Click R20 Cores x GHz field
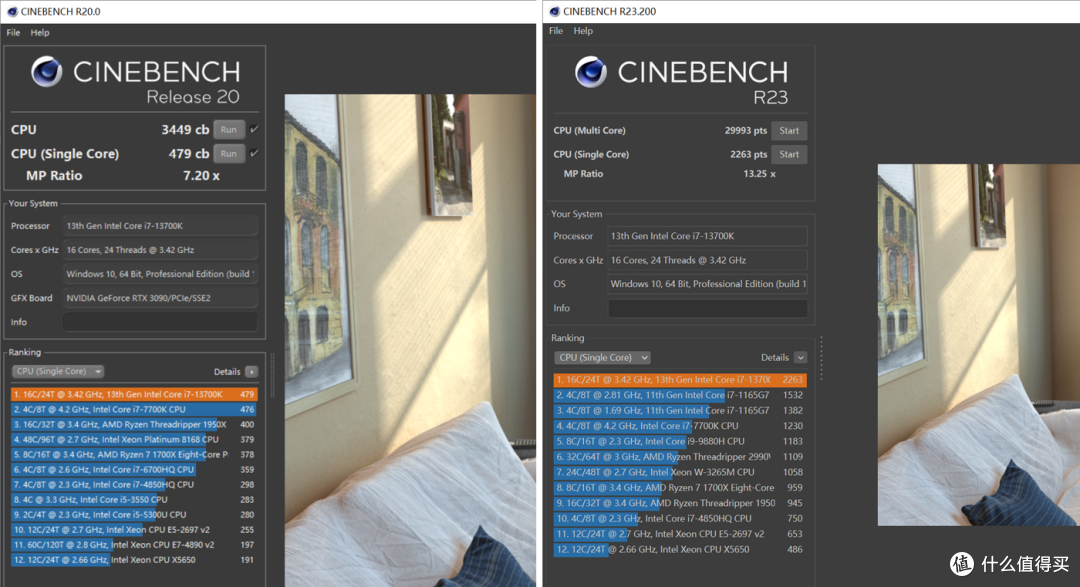Image resolution: width=1080 pixels, height=587 pixels. pyautogui.click(x=160, y=250)
